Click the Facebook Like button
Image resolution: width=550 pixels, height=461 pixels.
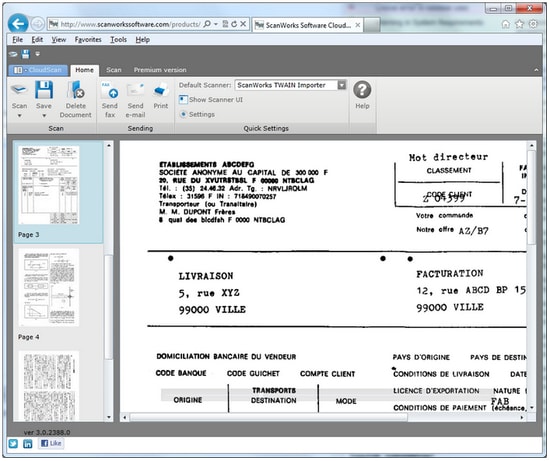(52, 443)
